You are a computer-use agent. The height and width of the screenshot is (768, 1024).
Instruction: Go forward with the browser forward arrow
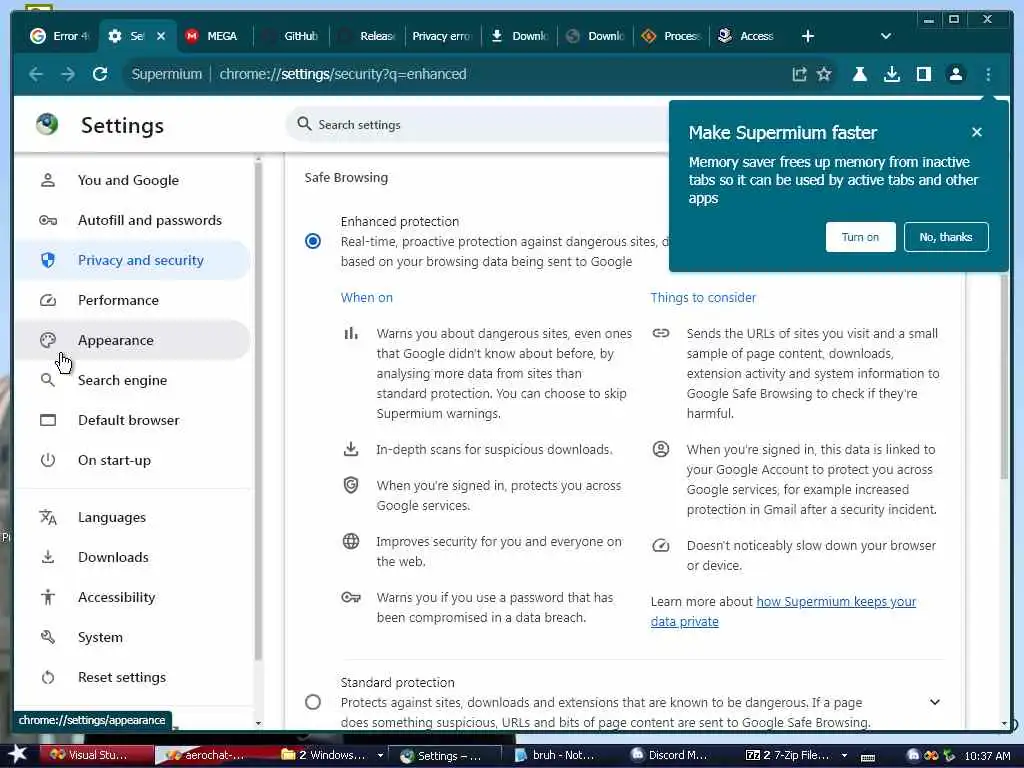coord(68,74)
